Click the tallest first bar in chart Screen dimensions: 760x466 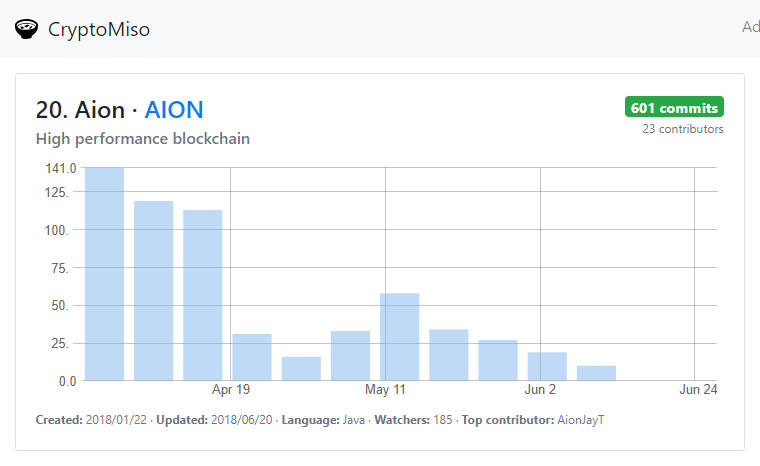104,274
